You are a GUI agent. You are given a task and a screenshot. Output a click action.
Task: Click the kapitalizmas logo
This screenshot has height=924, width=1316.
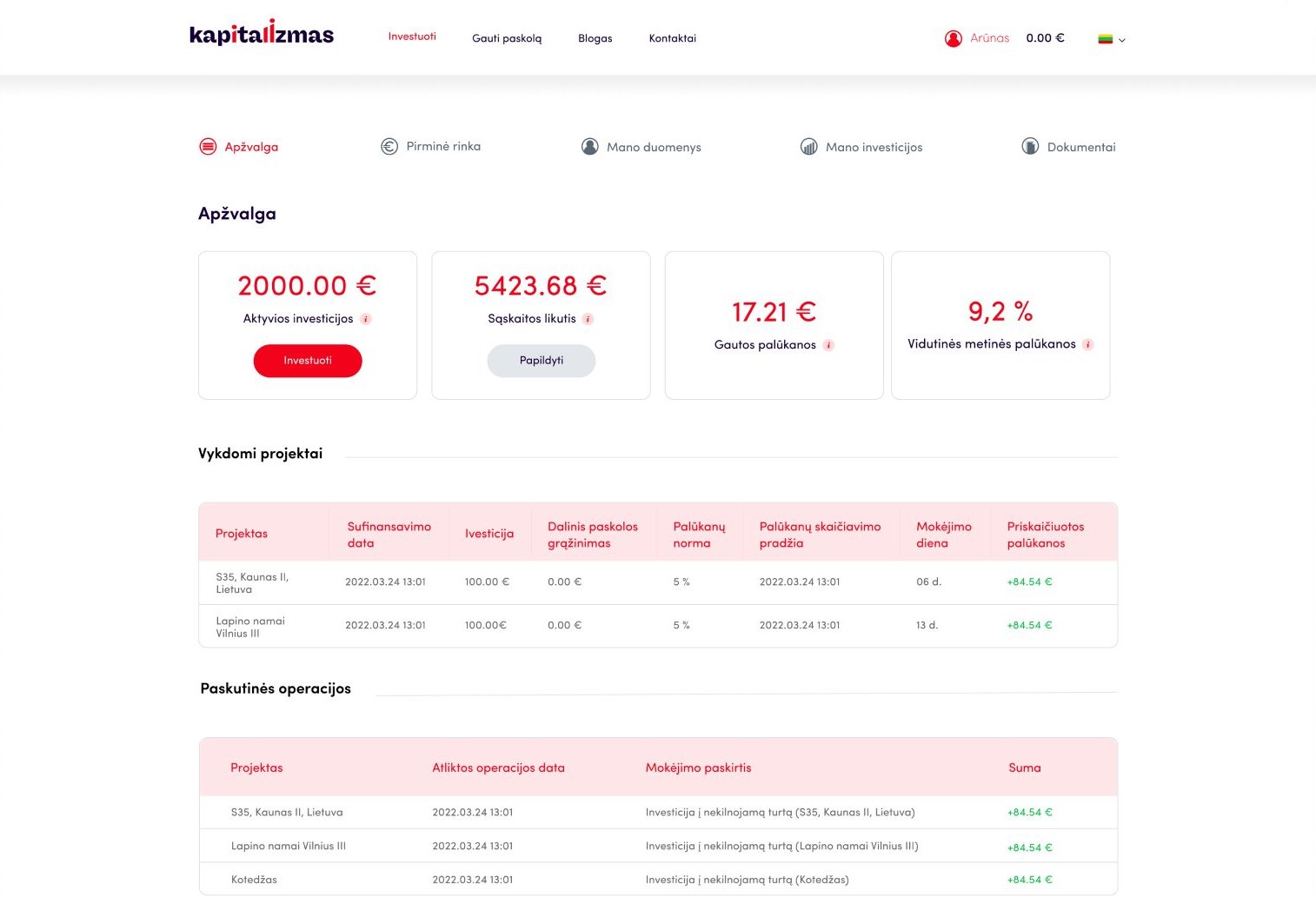click(262, 33)
